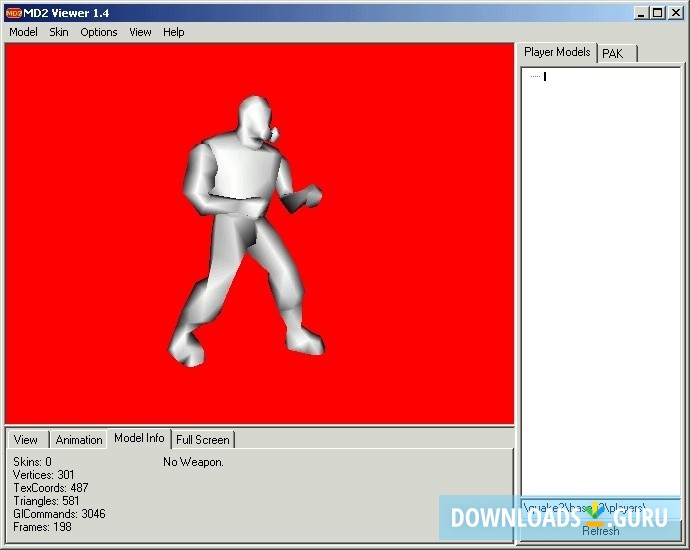Open the Options menu
The image size is (690, 550).
pyautogui.click(x=99, y=32)
